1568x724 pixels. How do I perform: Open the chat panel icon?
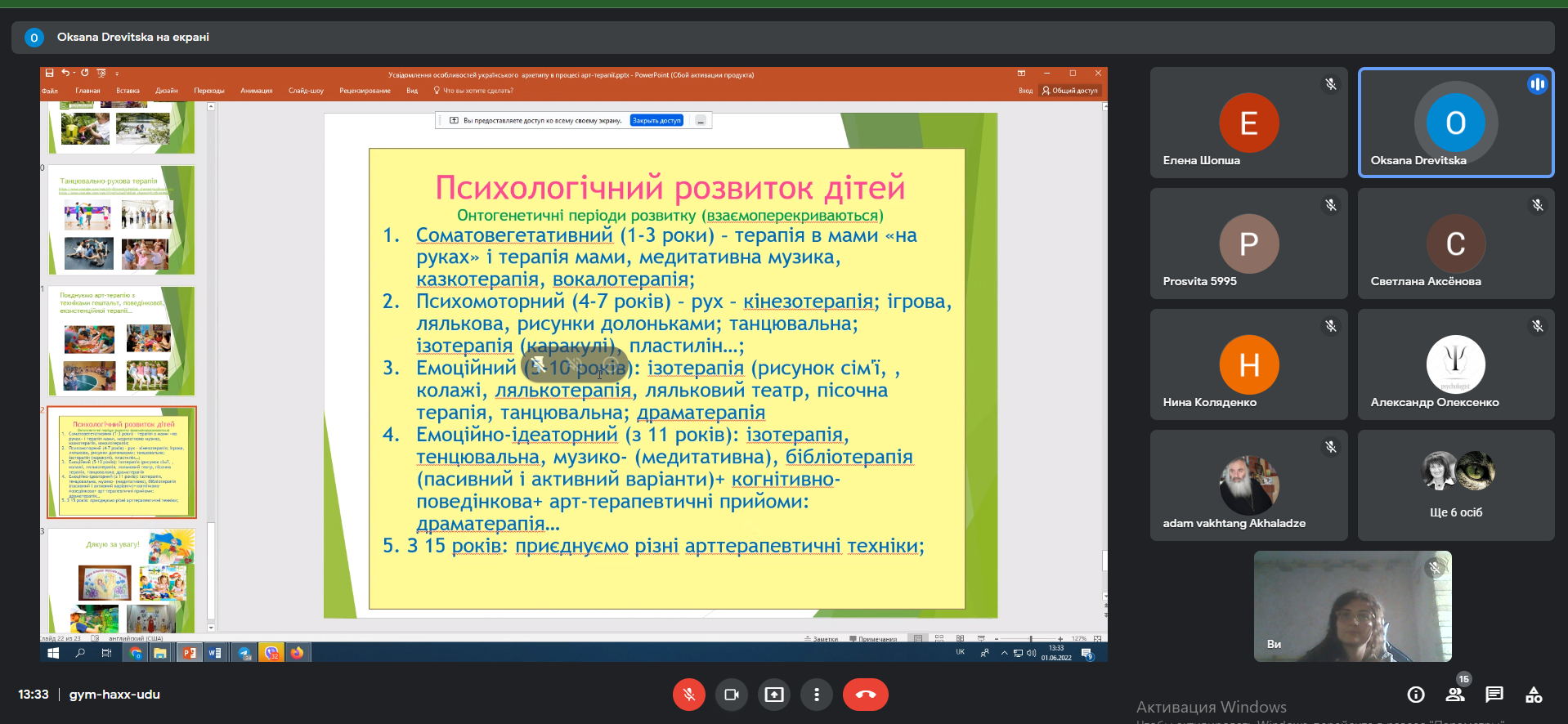pos(1494,695)
